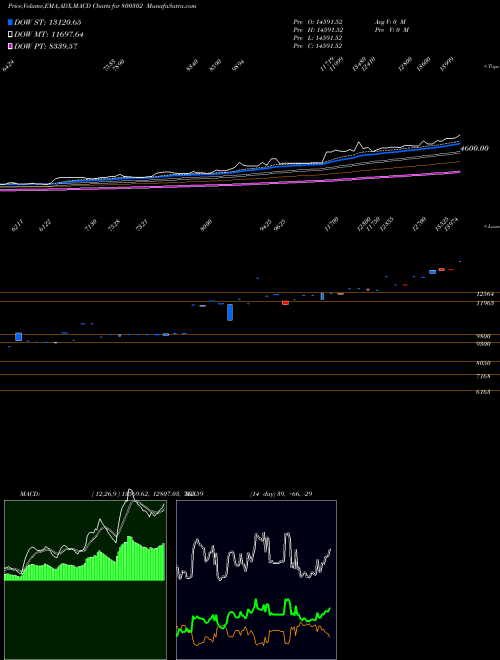
Task: Click the 11700 low value label
Action: pos(332,224)
